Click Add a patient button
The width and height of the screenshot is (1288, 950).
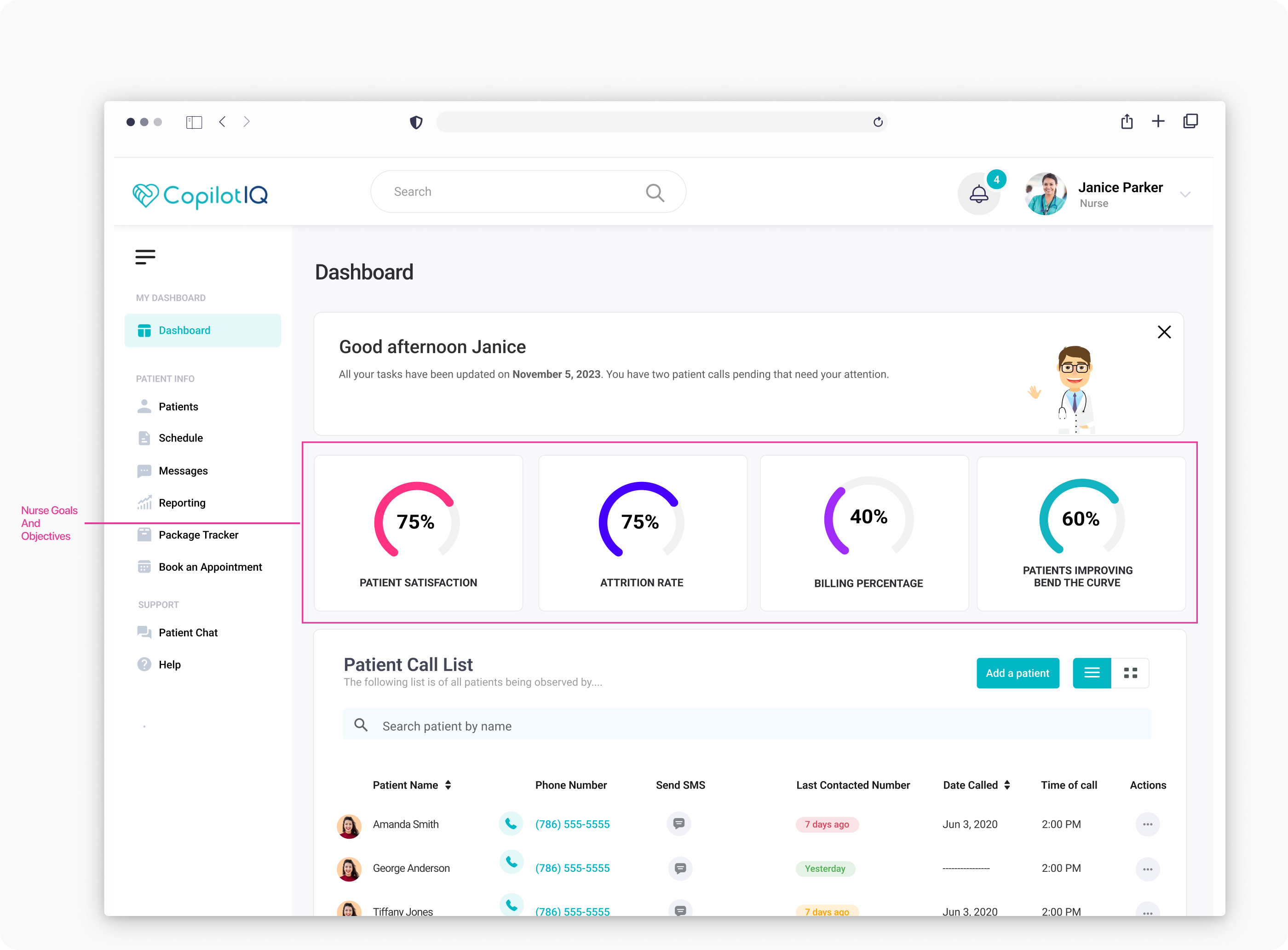pyautogui.click(x=1017, y=673)
